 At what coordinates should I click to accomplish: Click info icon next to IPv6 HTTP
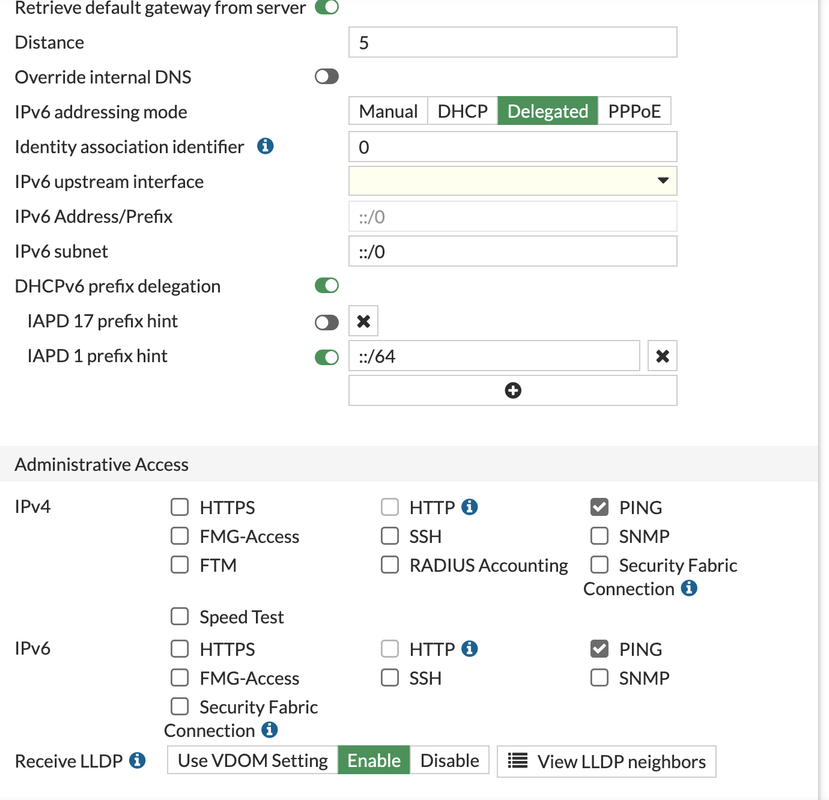[x=470, y=649]
